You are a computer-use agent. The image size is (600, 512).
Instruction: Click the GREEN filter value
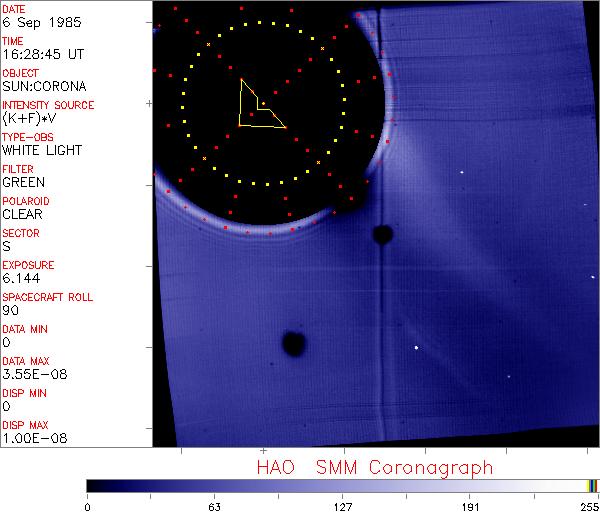(x=23, y=182)
